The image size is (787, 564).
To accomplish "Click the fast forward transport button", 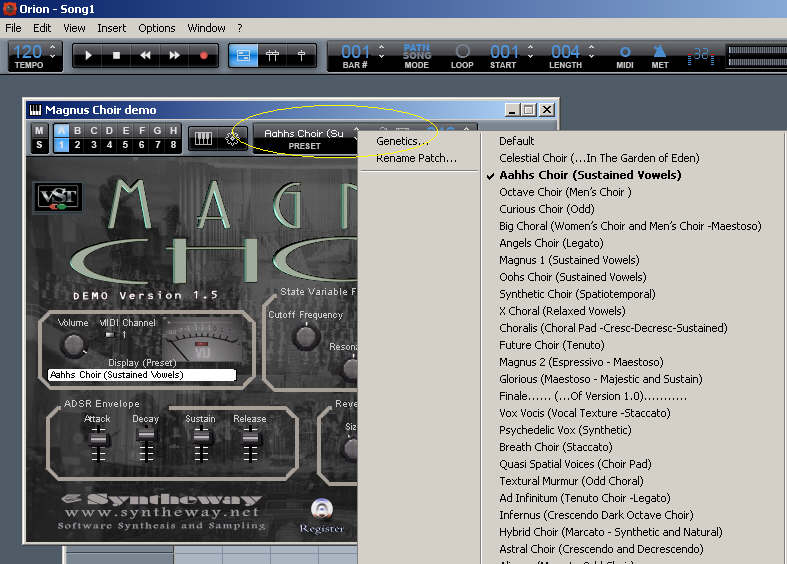I will (x=174, y=55).
